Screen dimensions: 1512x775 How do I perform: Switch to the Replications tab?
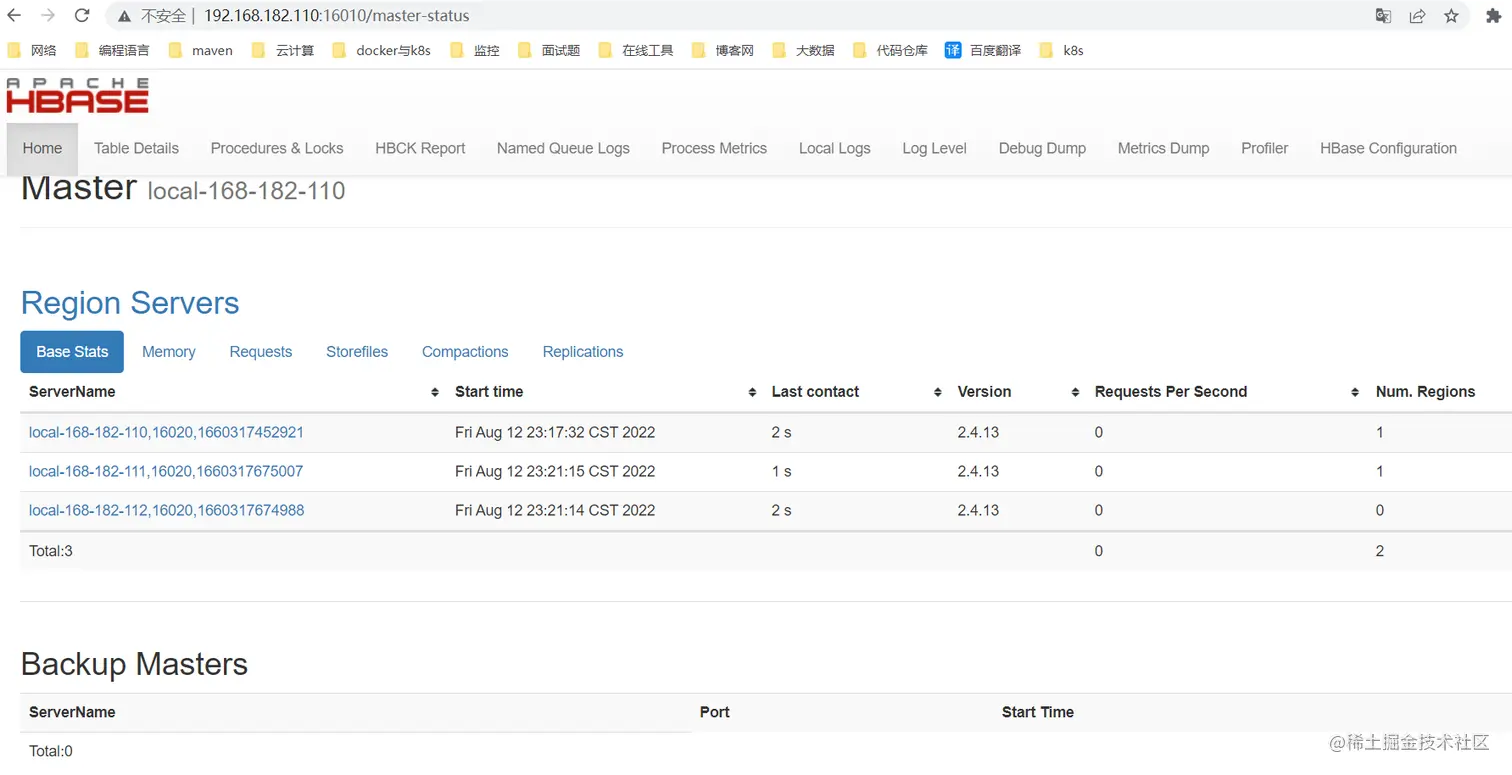tap(583, 352)
